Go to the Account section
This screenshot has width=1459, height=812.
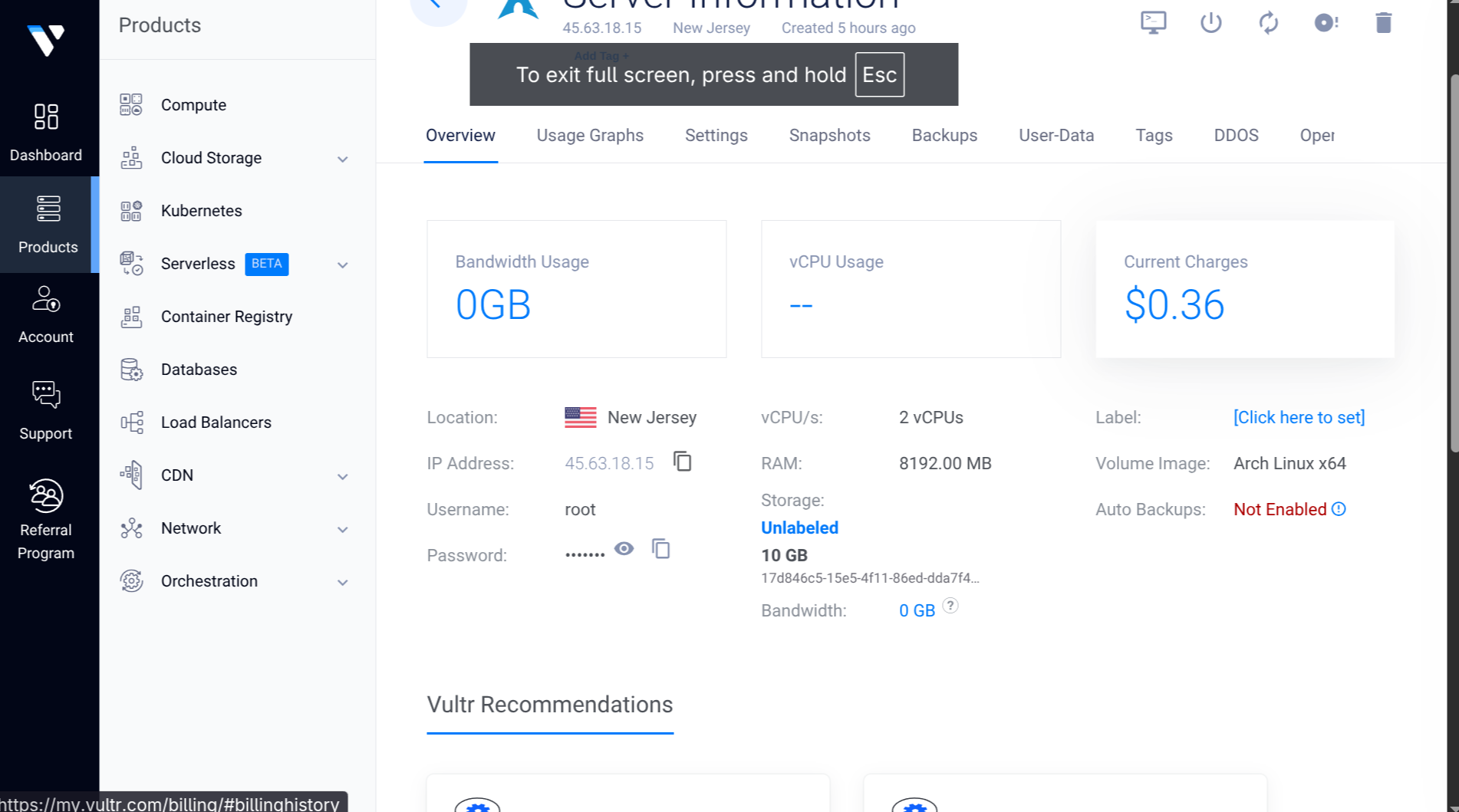pos(46,314)
